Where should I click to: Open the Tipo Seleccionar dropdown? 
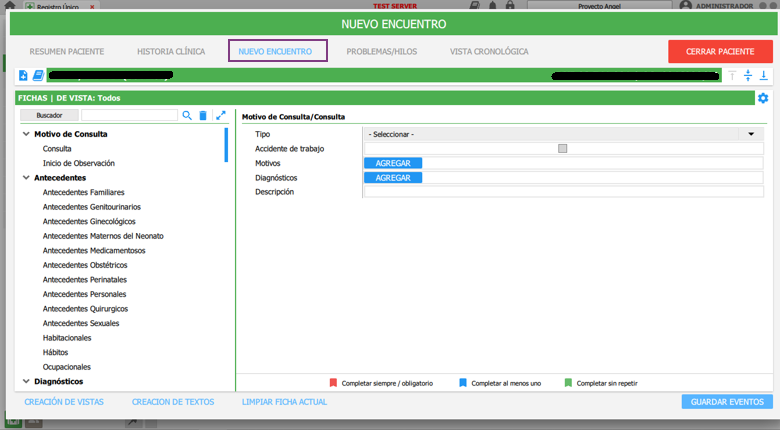[x=563, y=134]
